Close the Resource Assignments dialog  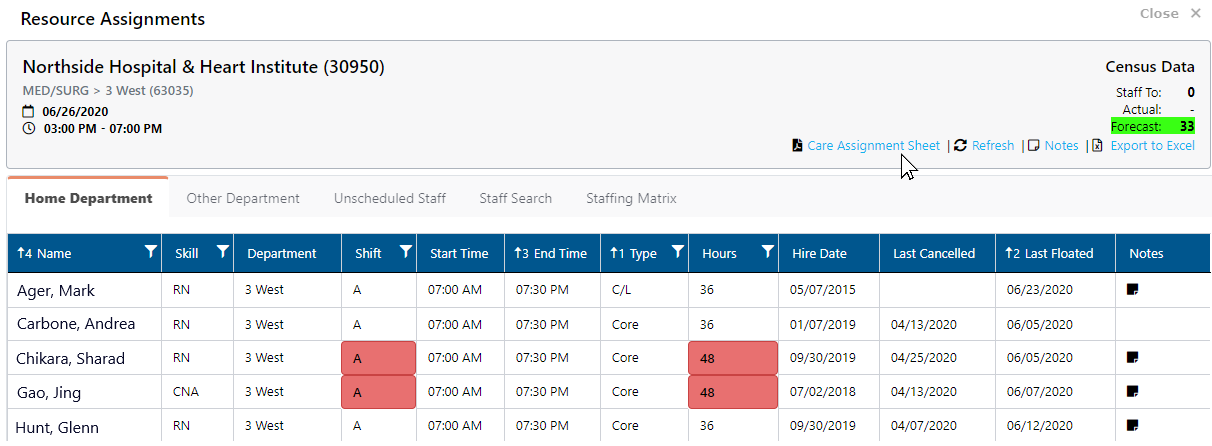coord(1170,14)
